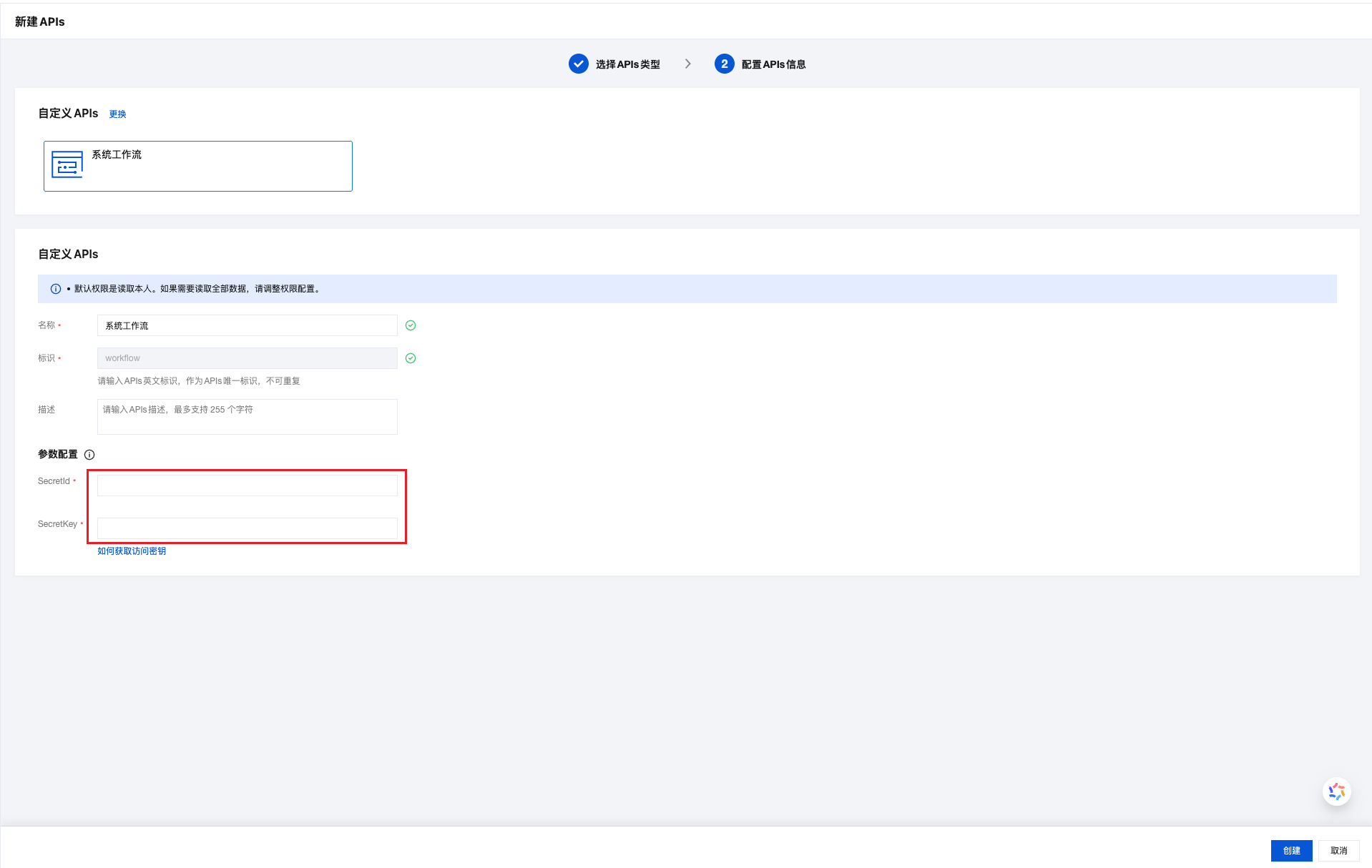This screenshot has width=1372, height=868.
Task: Open the floating assistant icon at bottom right
Action: 1336,791
